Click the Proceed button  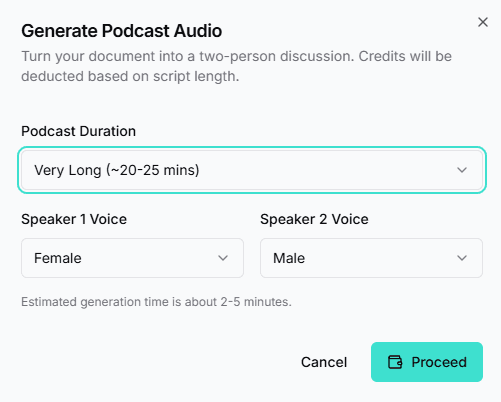click(427, 362)
